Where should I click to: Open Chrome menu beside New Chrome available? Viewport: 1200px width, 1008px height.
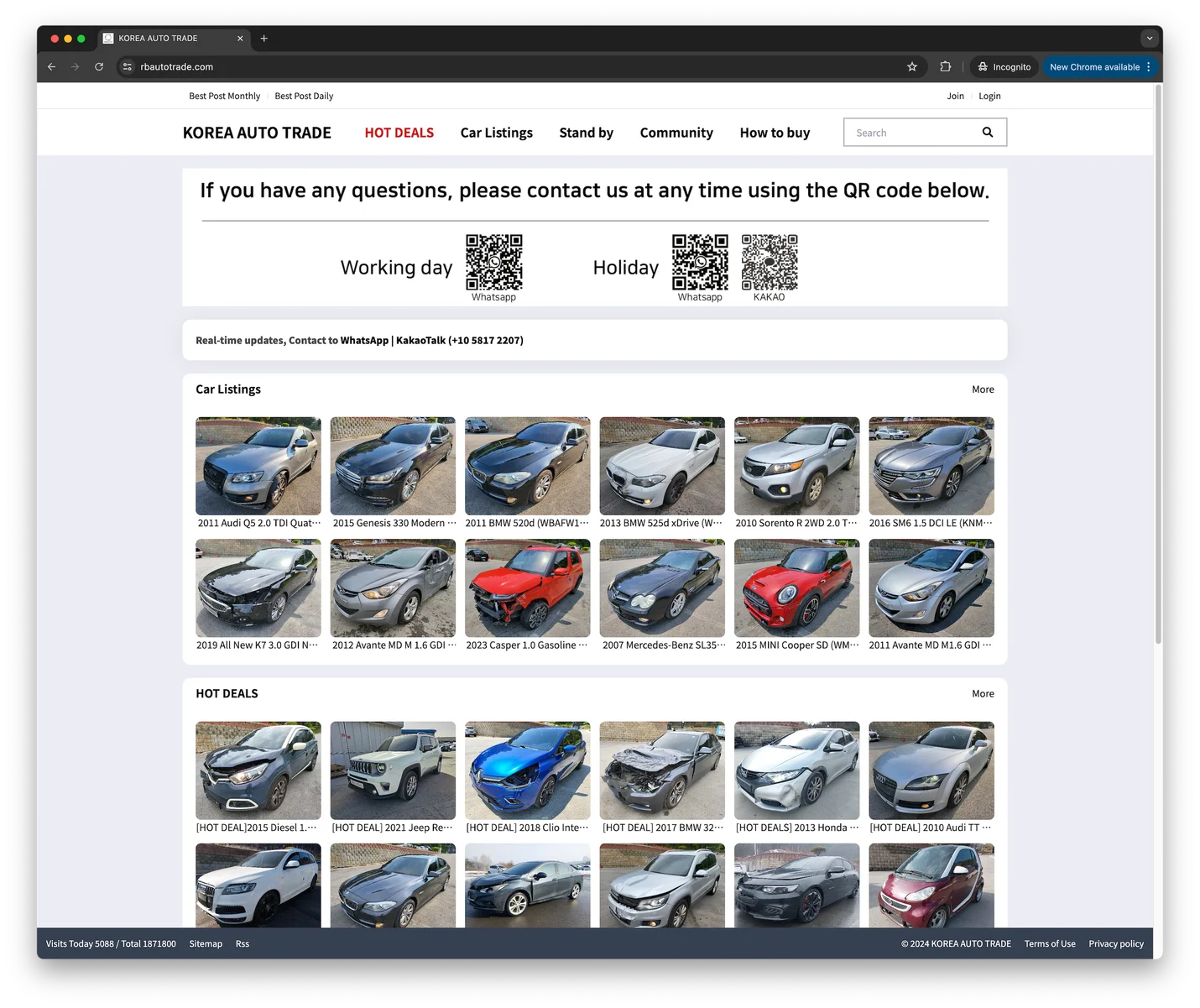click(1149, 67)
